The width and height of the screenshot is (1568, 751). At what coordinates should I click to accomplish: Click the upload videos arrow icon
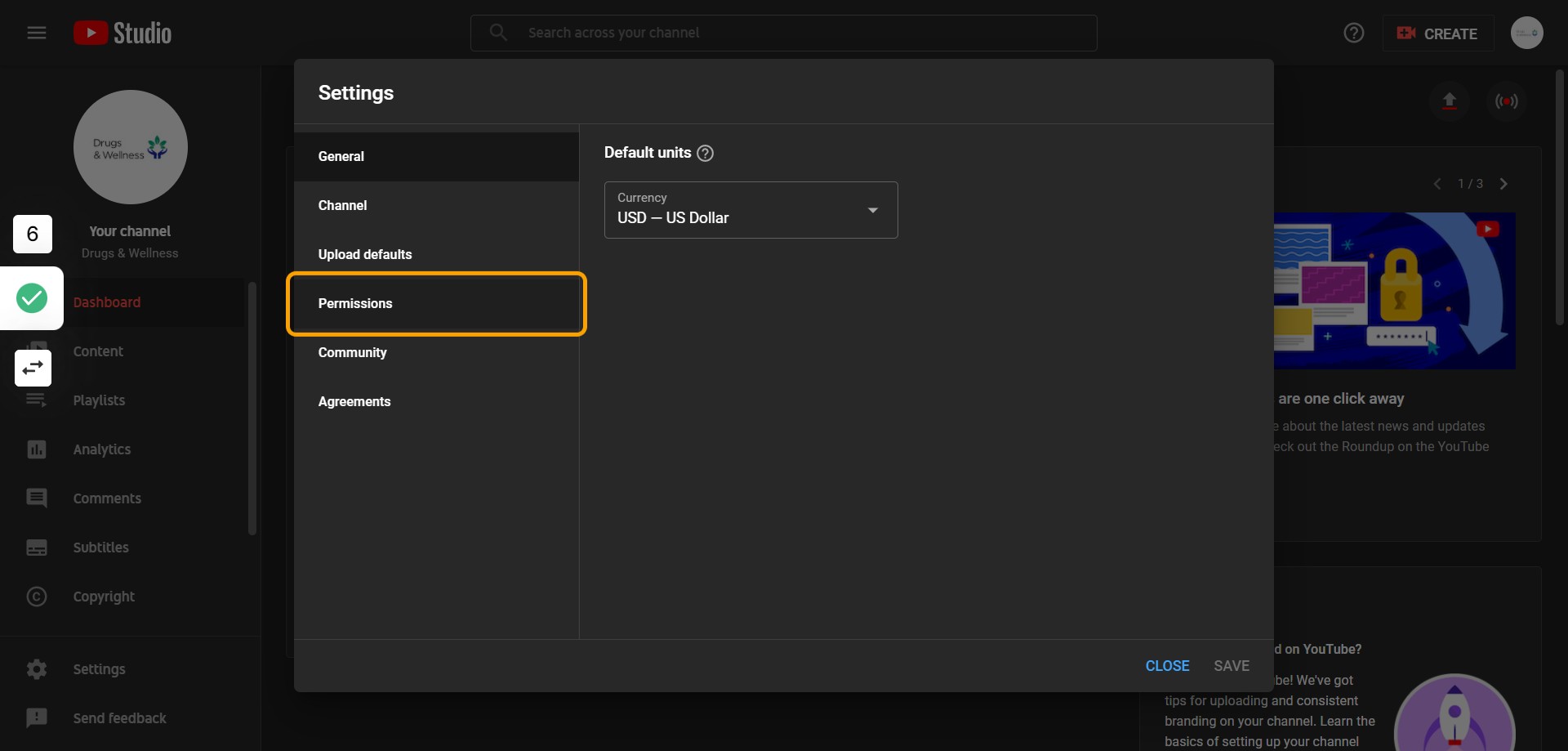(x=1450, y=101)
